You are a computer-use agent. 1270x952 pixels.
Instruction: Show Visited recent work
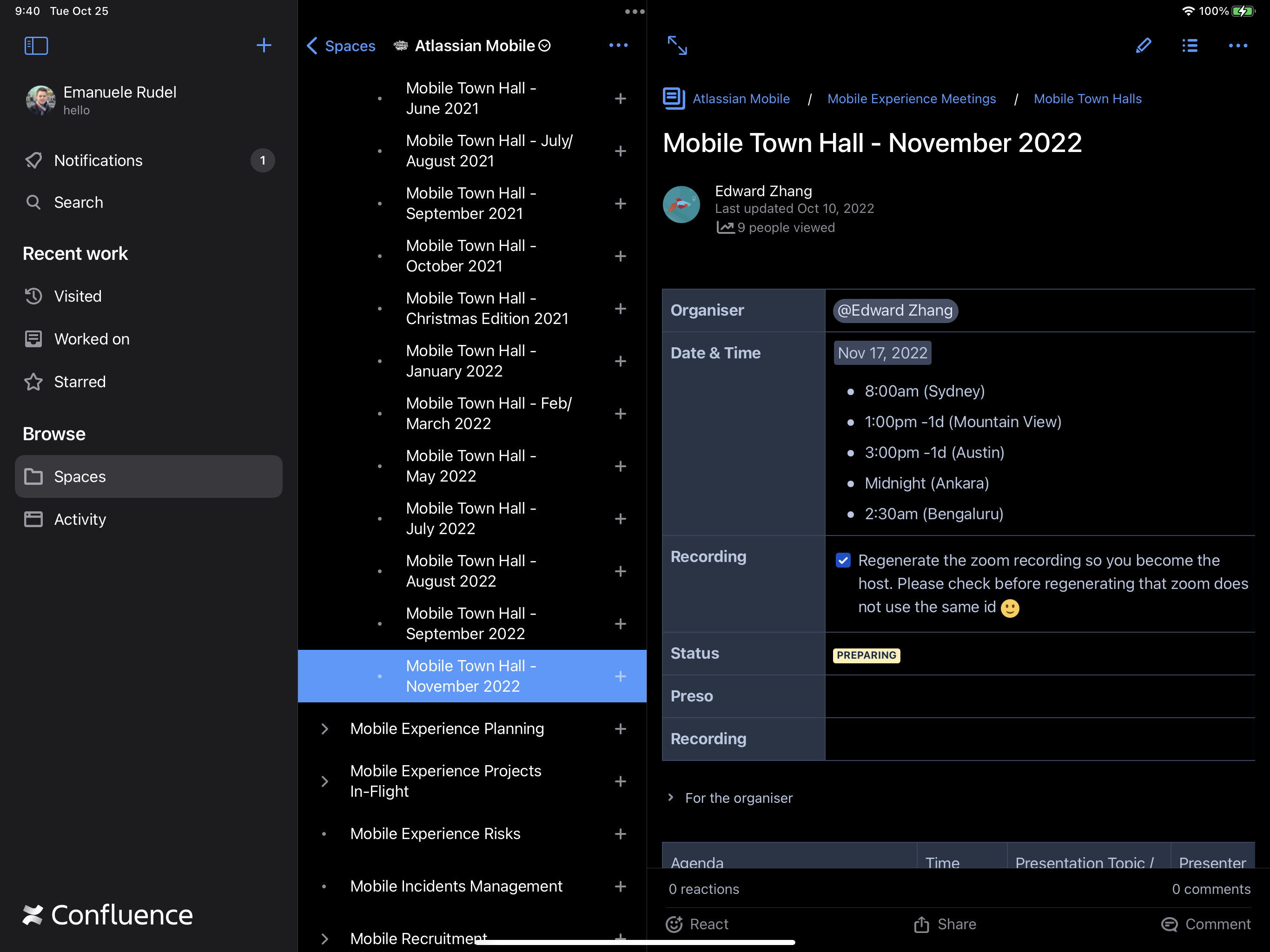149,296
